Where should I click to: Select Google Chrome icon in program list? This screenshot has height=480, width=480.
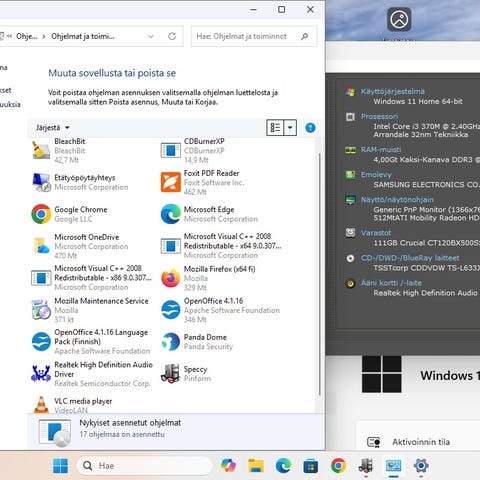41,214
